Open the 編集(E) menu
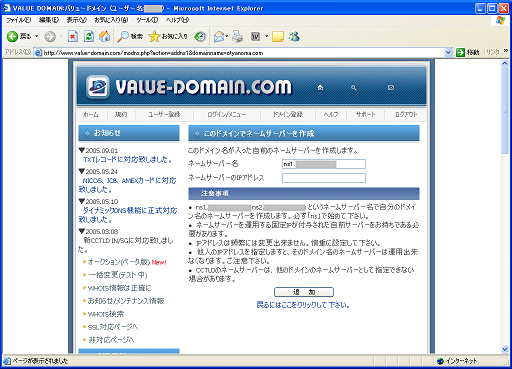The image size is (512, 369). tap(49, 20)
